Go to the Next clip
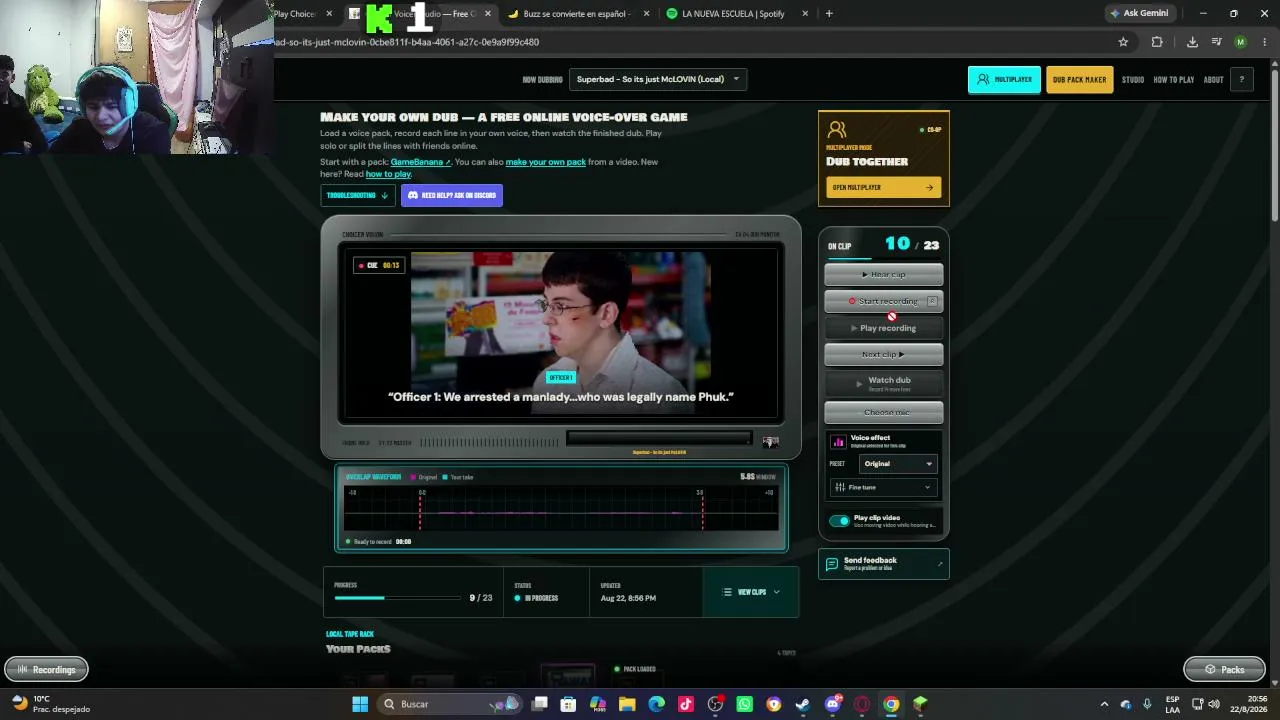This screenshot has height=720, width=1280. [884, 354]
